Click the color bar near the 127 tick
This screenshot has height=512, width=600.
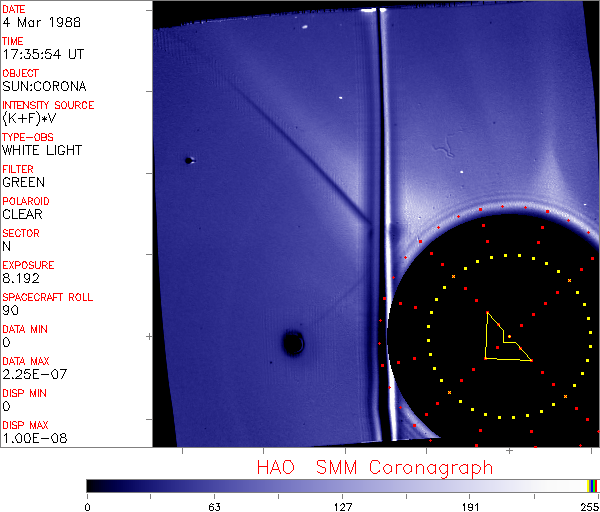342,485
